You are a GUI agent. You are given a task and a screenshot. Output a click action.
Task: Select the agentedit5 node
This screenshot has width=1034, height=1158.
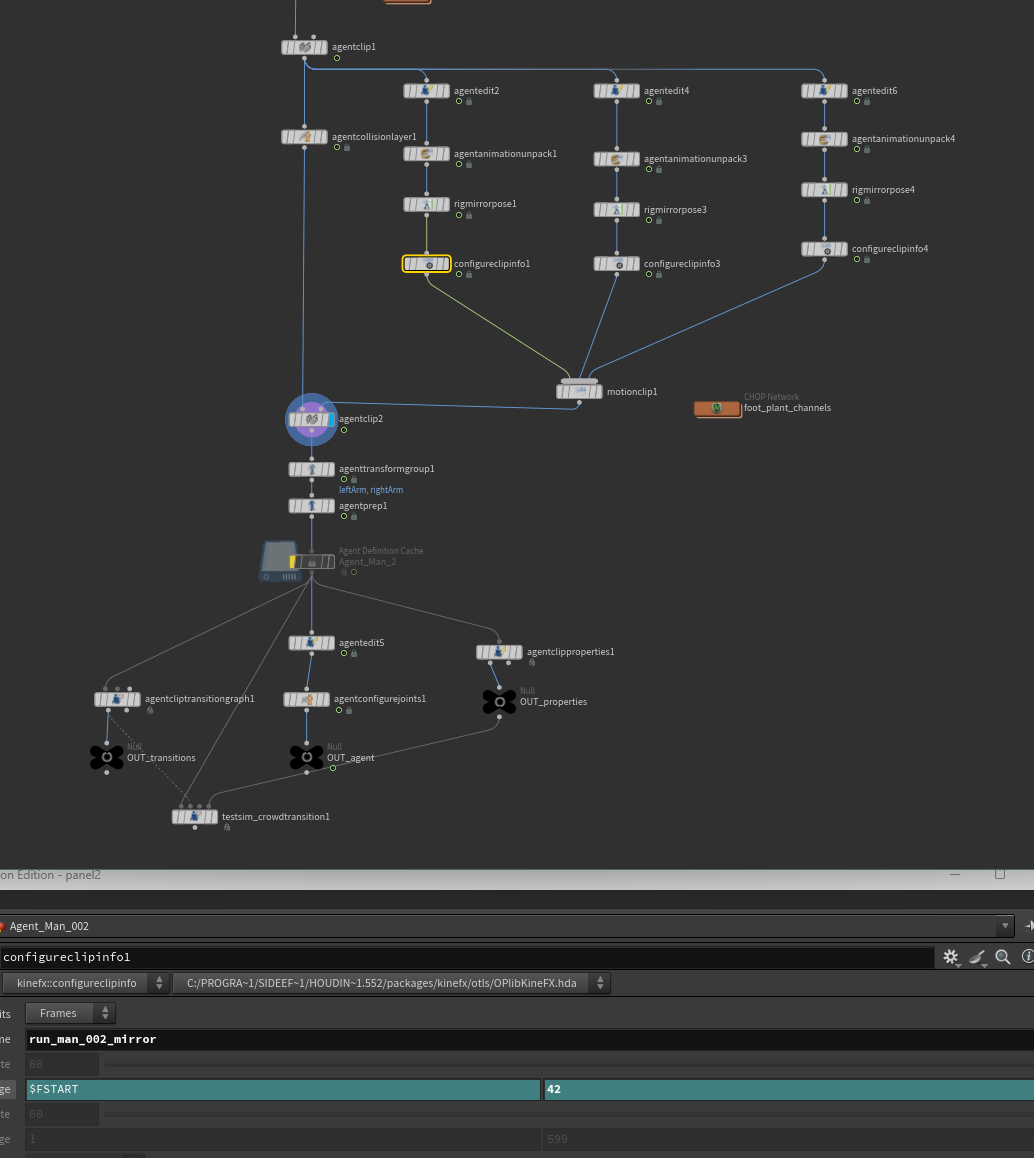pyautogui.click(x=311, y=643)
